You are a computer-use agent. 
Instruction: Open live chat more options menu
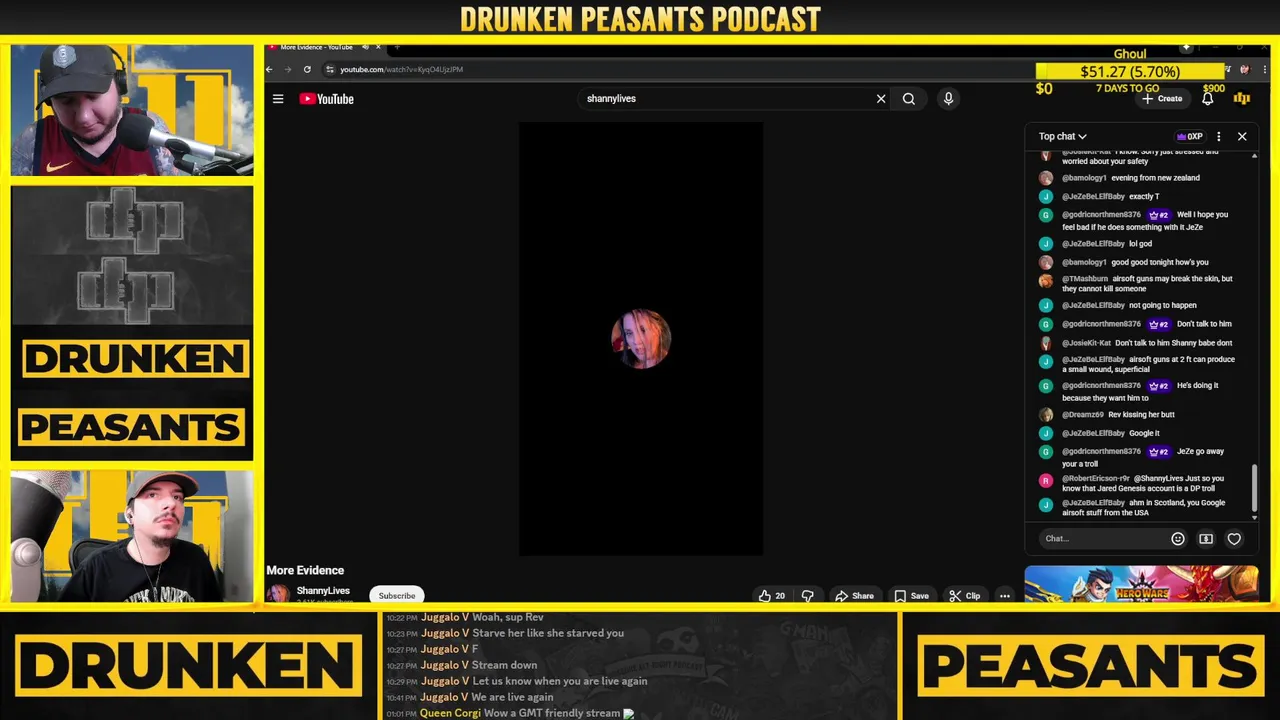click(x=1218, y=136)
